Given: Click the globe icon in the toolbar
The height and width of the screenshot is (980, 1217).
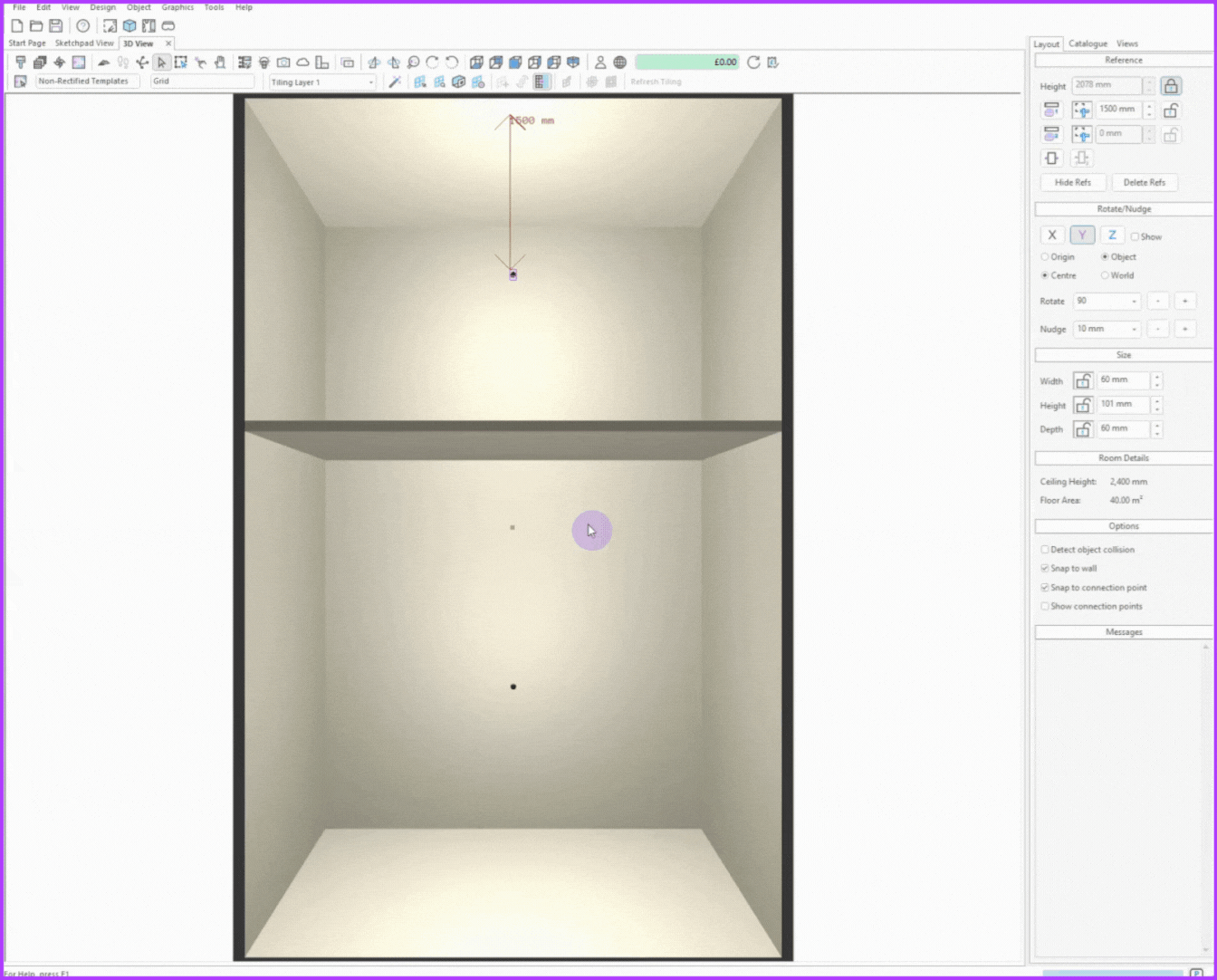Looking at the screenshot, I should click(x=620, y=62).
